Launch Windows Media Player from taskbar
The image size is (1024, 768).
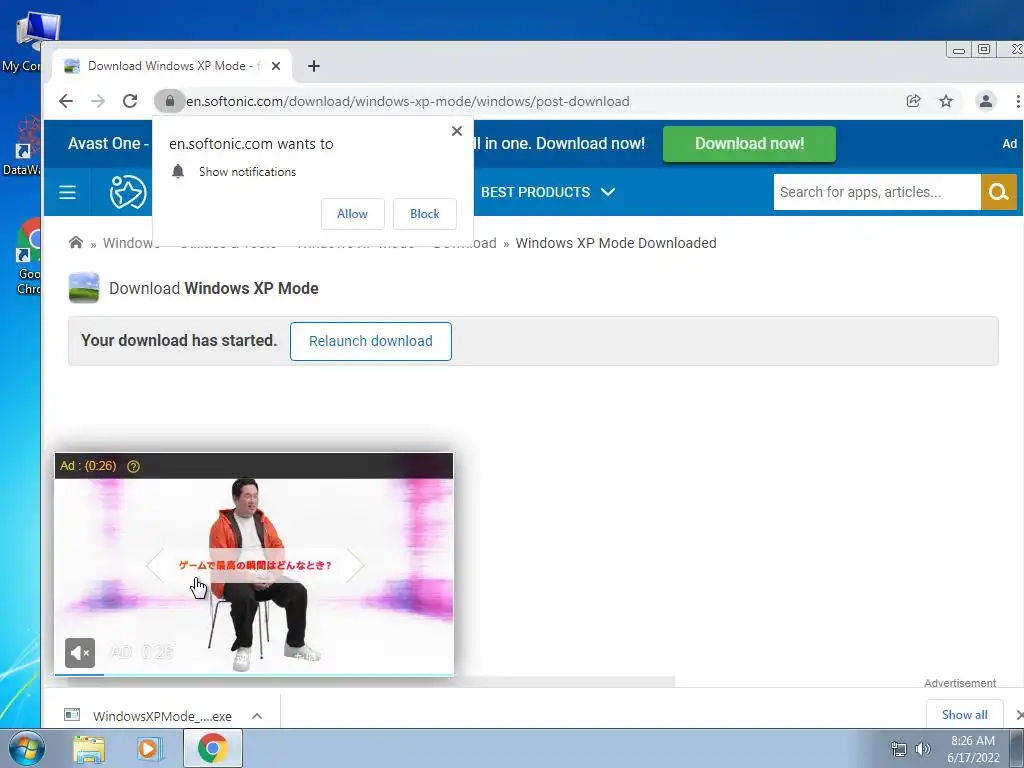click(150, 749)
